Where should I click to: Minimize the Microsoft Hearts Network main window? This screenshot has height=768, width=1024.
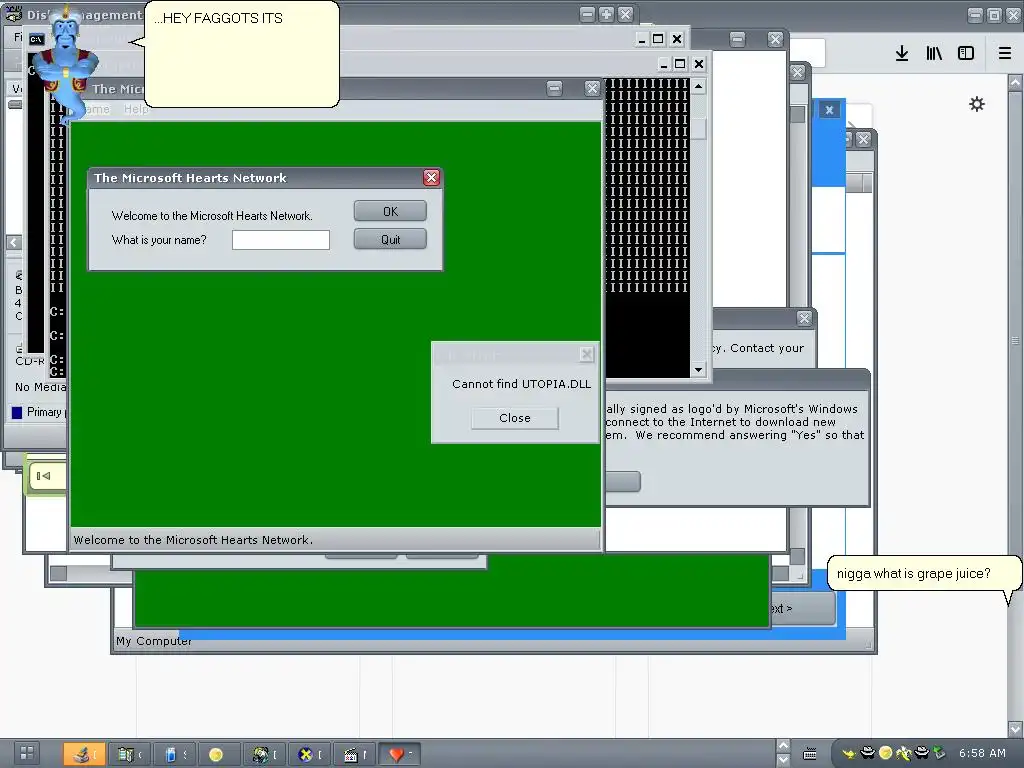point(554,88)
